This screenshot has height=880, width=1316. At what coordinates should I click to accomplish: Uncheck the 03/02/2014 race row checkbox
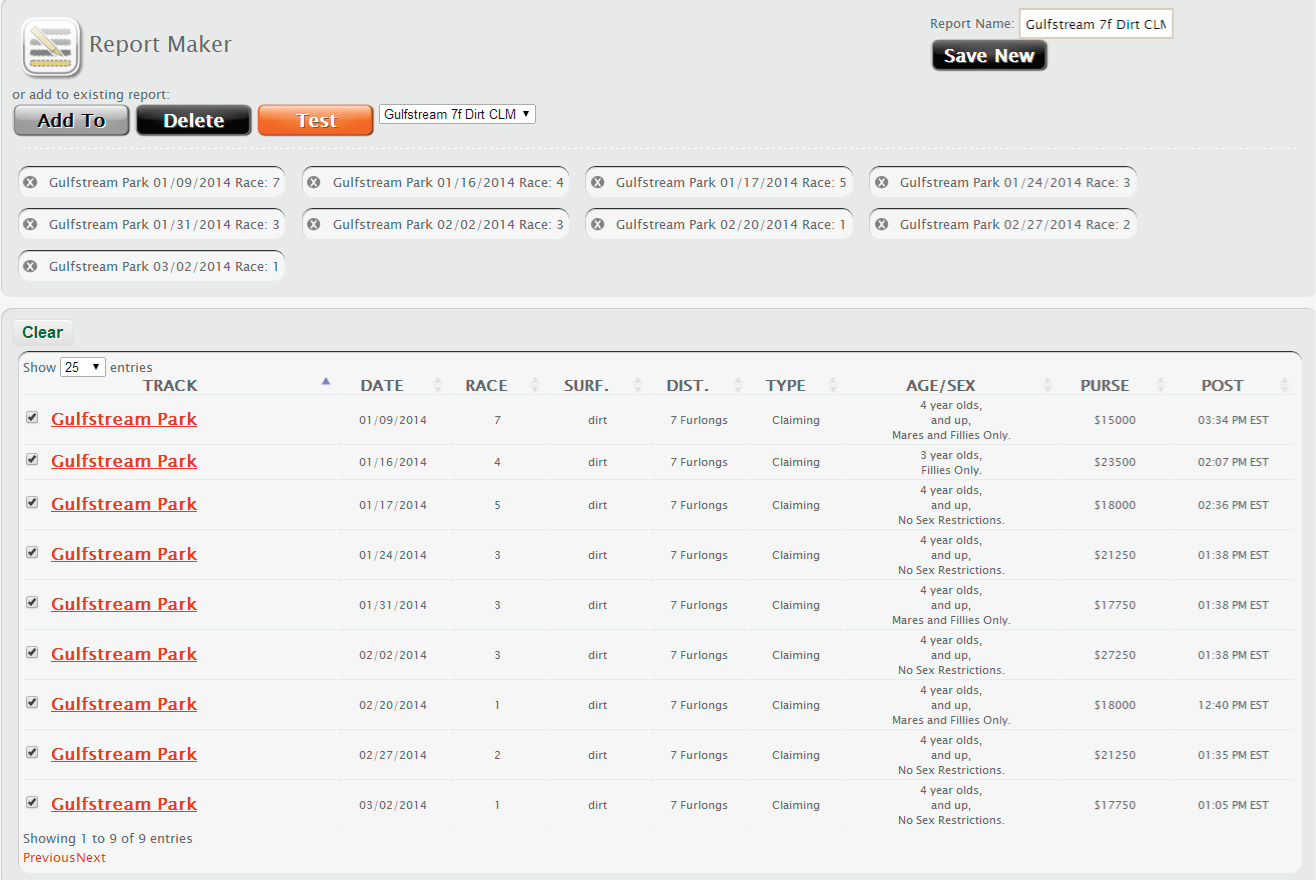coord(32,802)
